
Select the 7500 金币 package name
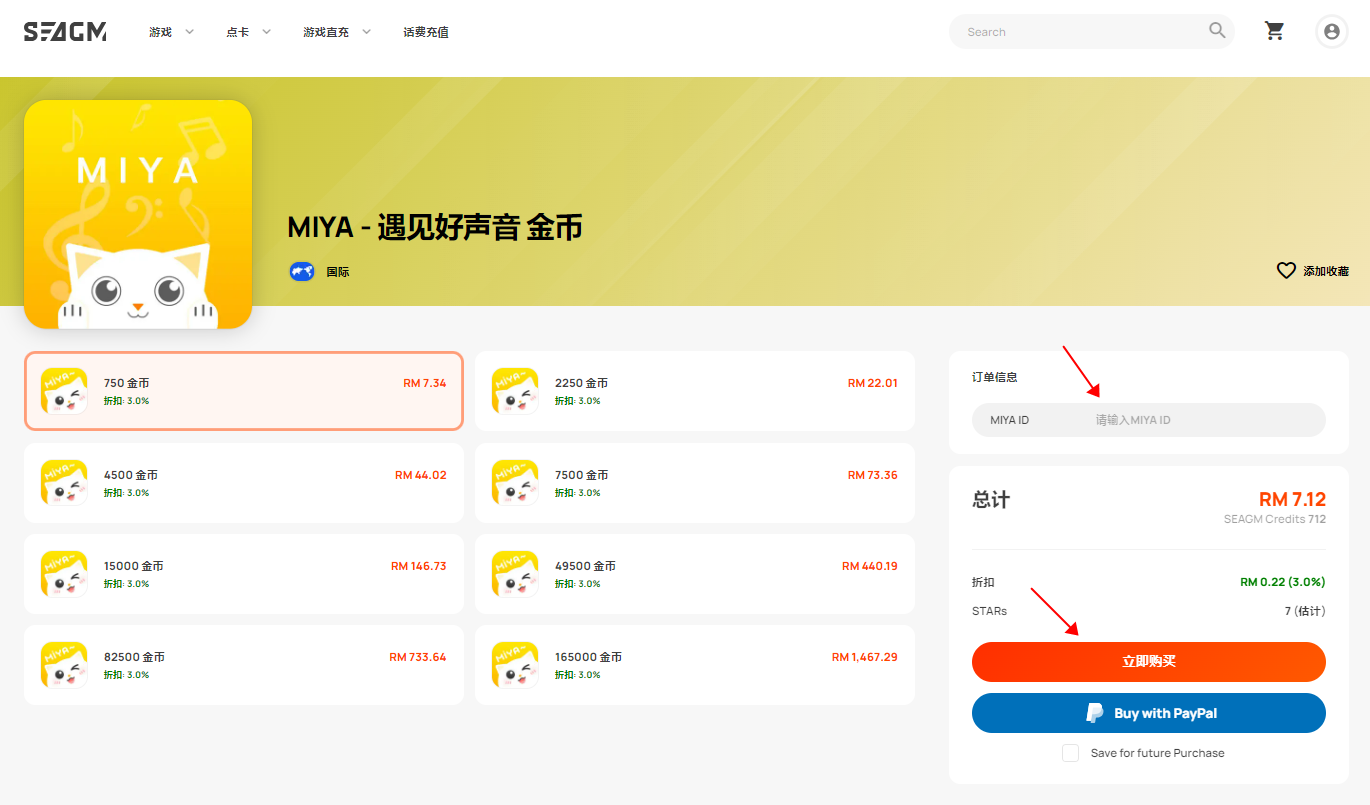coord(581,475)
